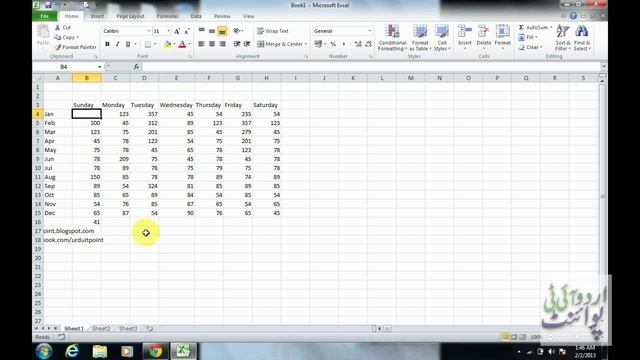Open Cell Styles gallery

point(442,38)
